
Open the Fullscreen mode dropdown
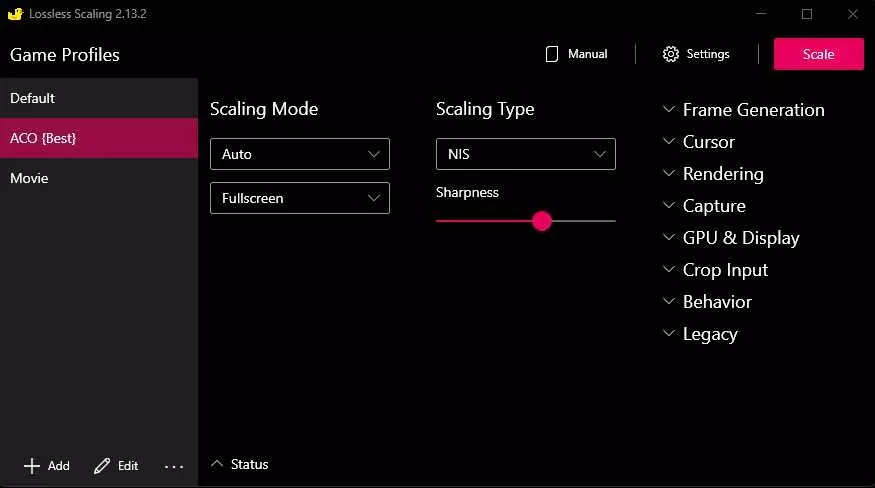299,198
